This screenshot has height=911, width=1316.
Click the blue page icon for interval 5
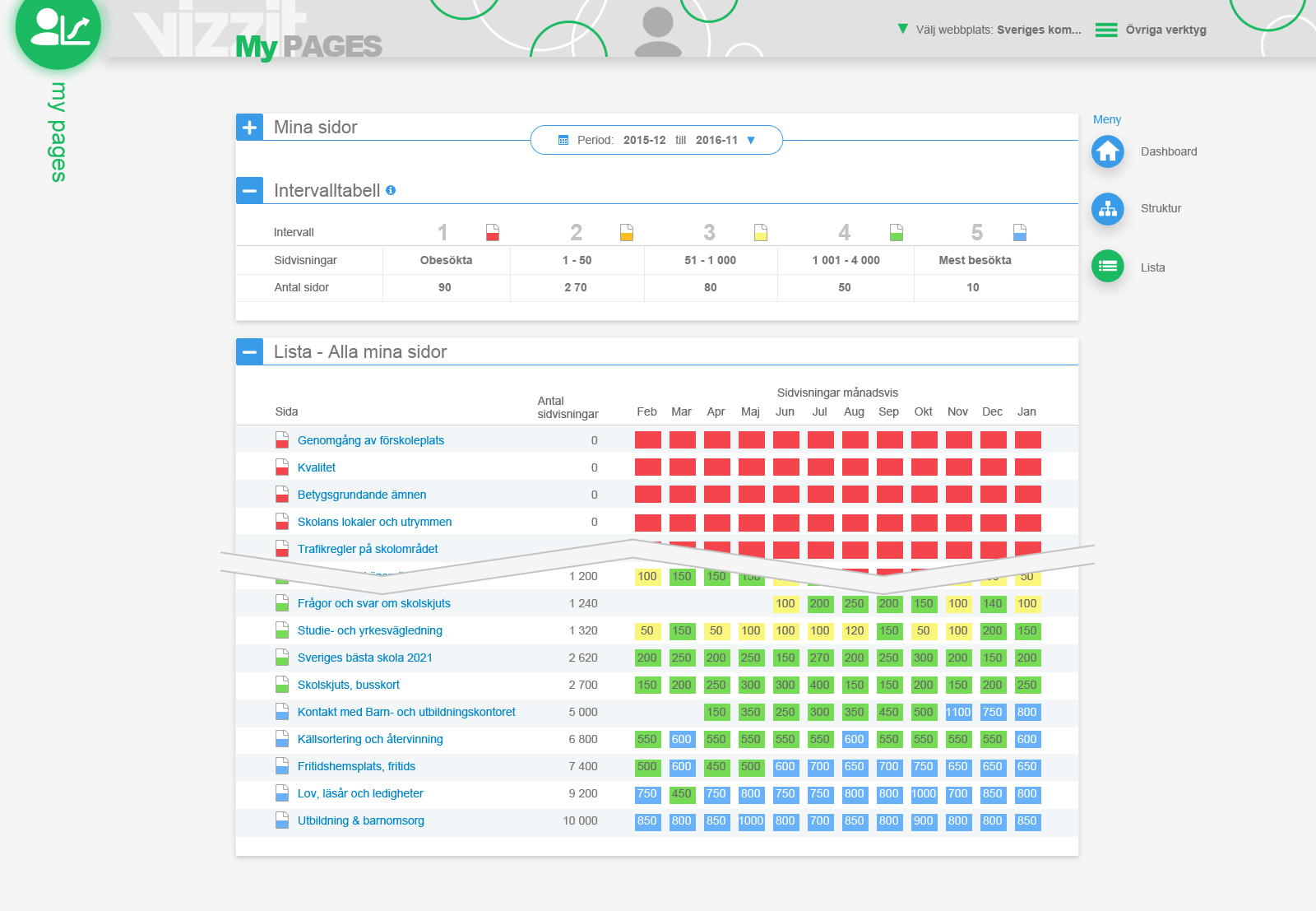point(1020,232)
